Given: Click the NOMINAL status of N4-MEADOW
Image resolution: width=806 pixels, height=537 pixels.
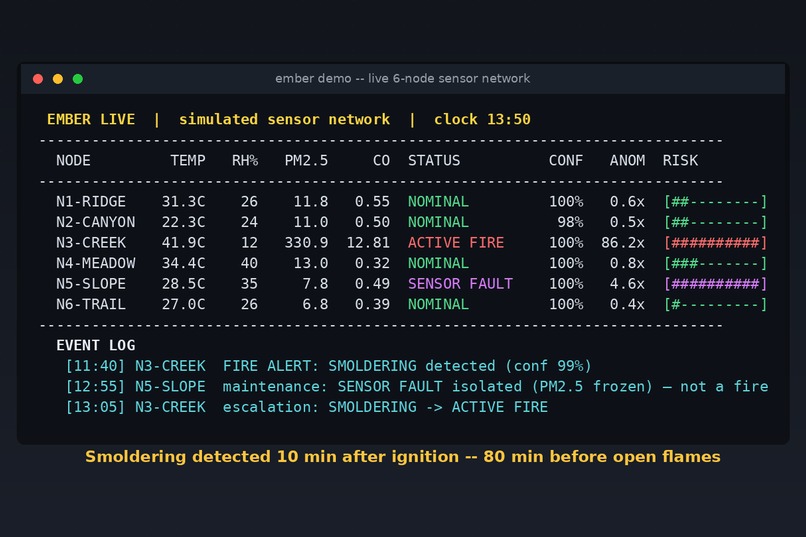Looking at the screenshot, I should [x=438, y=263].
